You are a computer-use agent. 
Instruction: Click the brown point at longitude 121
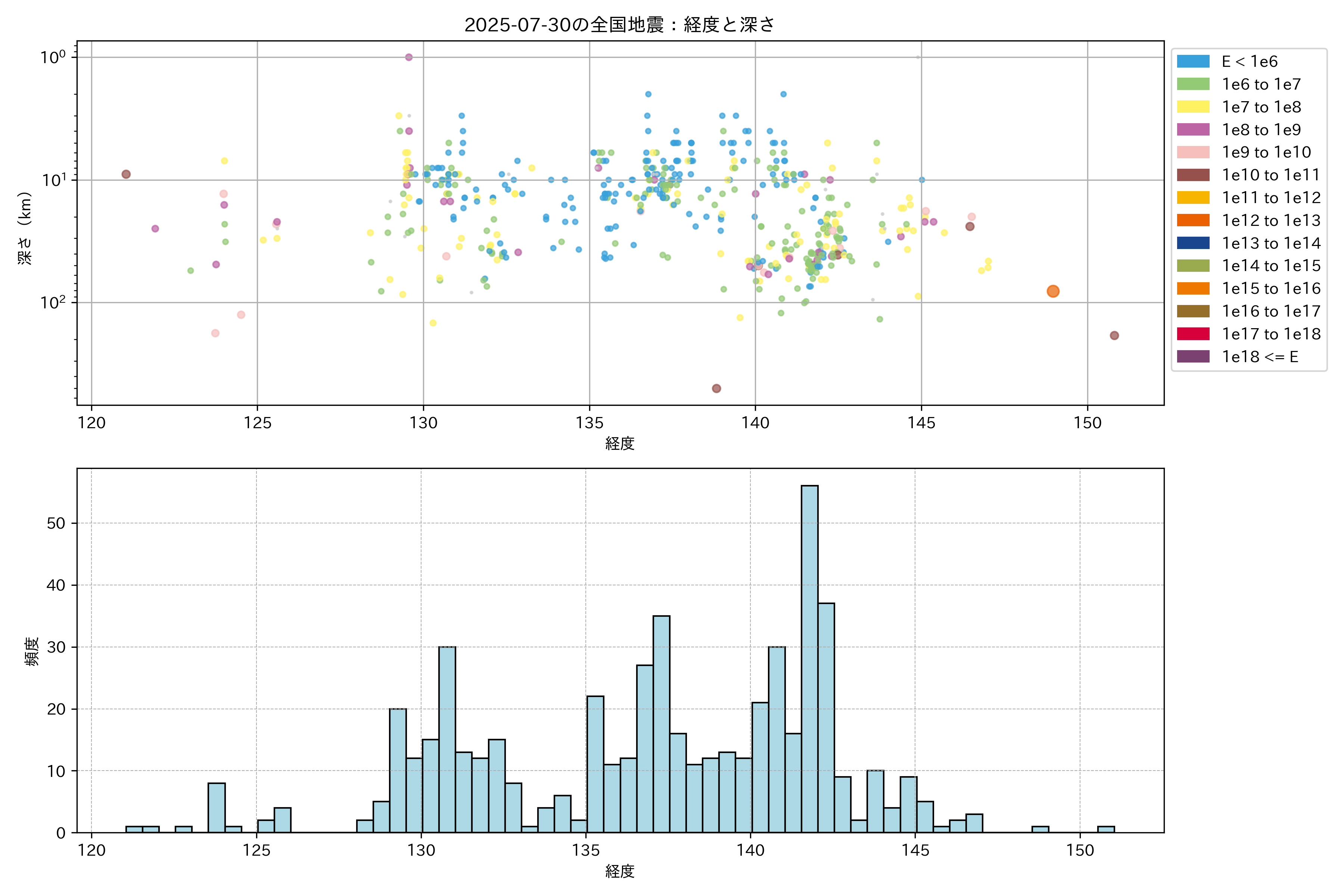(x=126, y=174)
